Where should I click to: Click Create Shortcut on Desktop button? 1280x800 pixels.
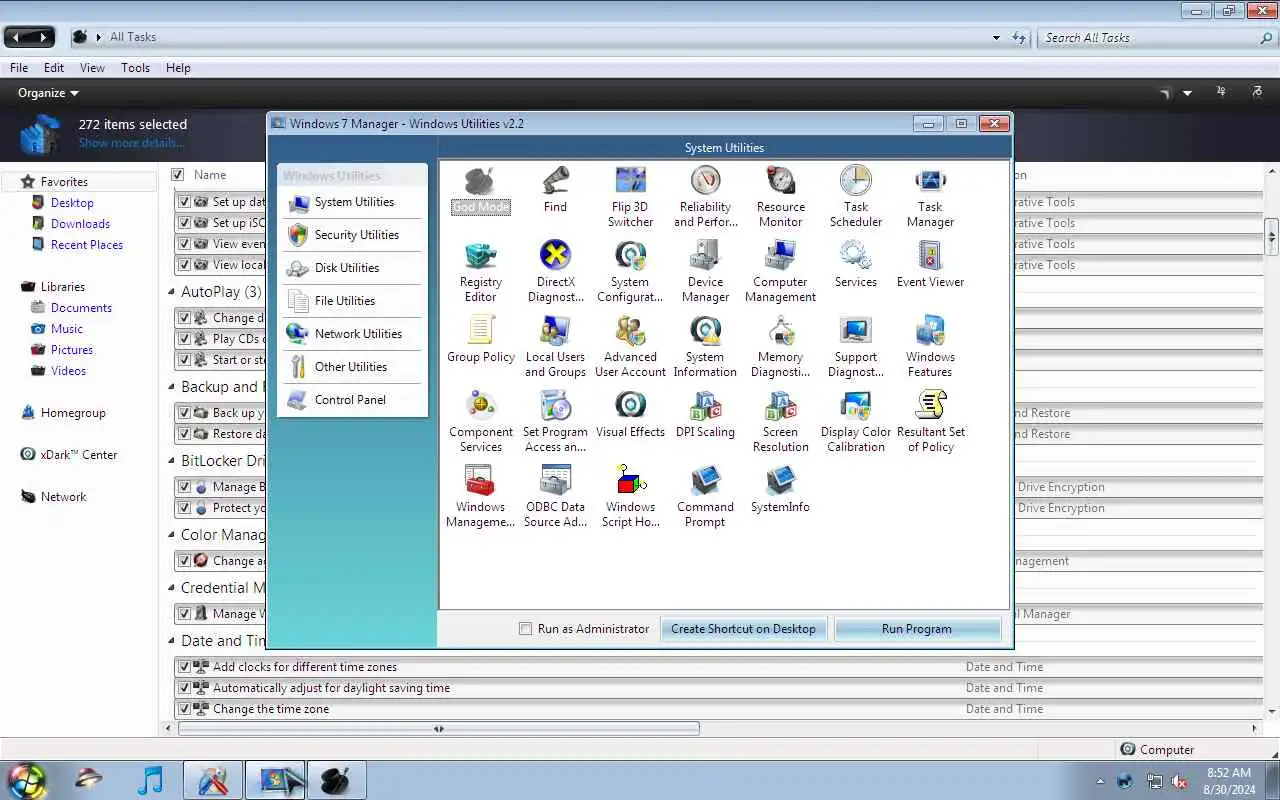(743, 629)
